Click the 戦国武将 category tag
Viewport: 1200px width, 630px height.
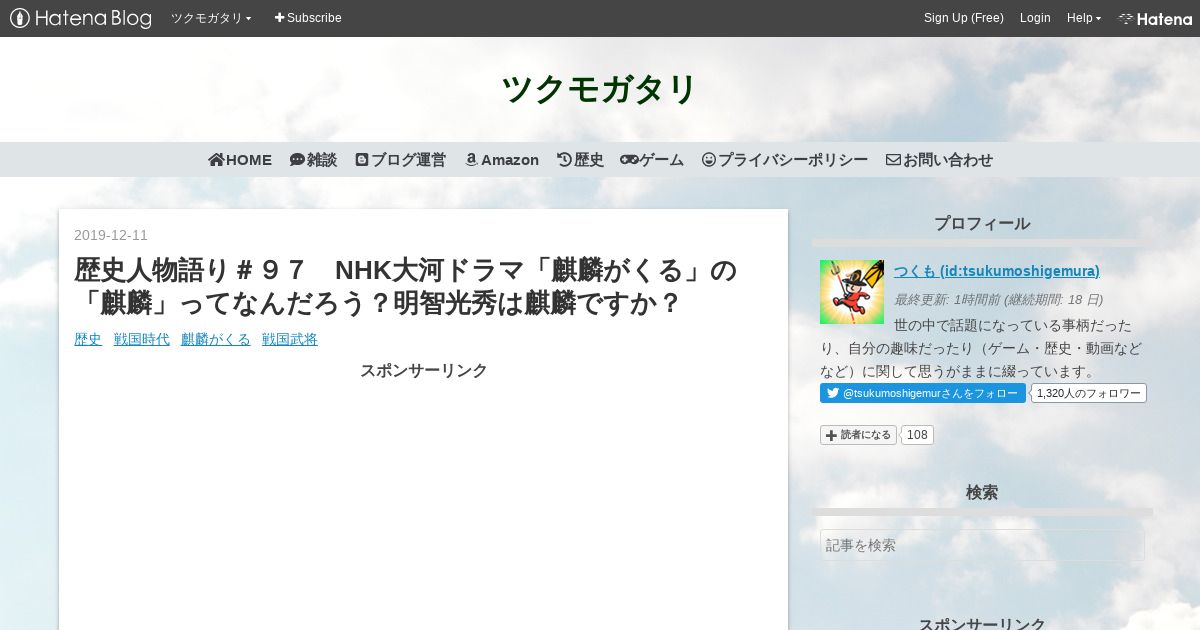point(290,339)
